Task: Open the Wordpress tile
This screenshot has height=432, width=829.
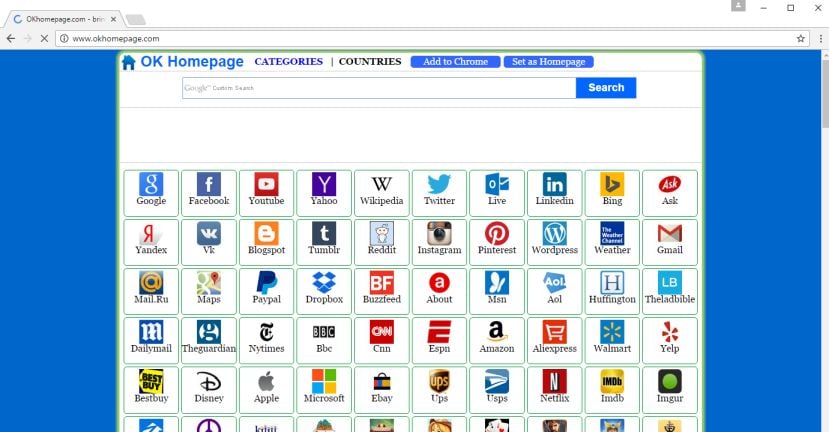Action: tap(555, 242)
